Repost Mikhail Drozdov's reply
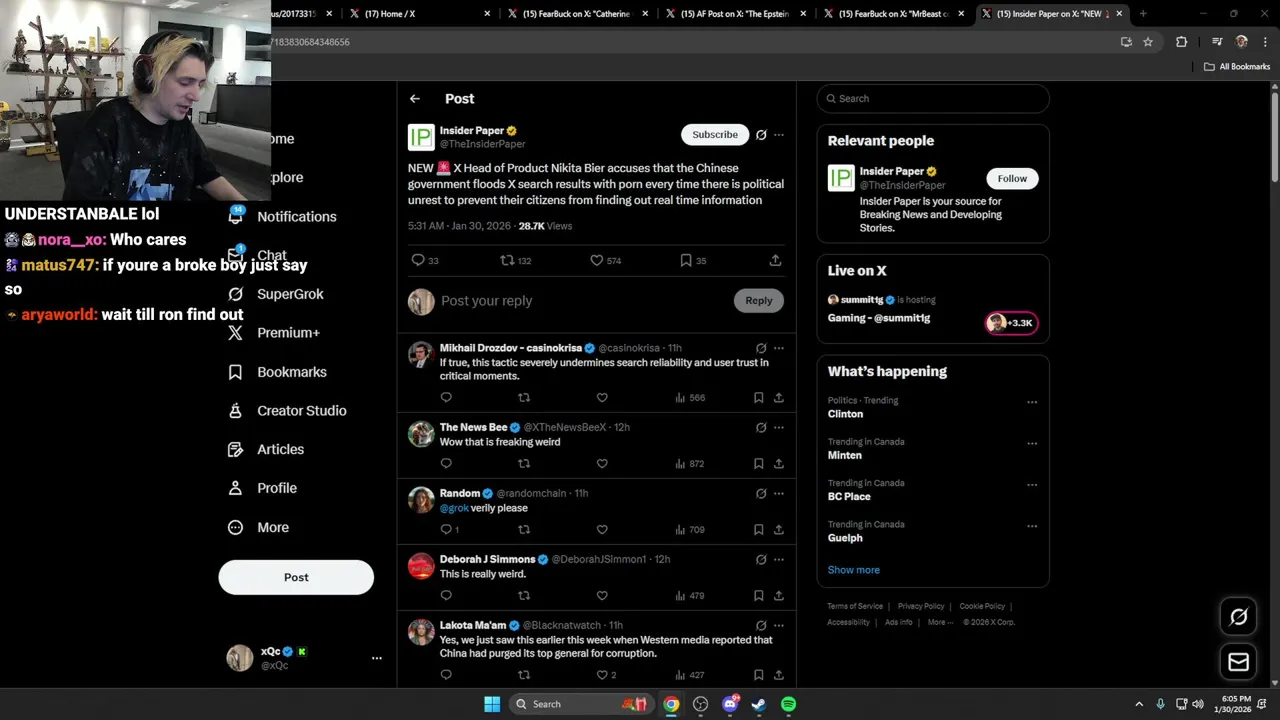Image resolution: width=1280 pixels, height=720 pixels. [524, 398]
